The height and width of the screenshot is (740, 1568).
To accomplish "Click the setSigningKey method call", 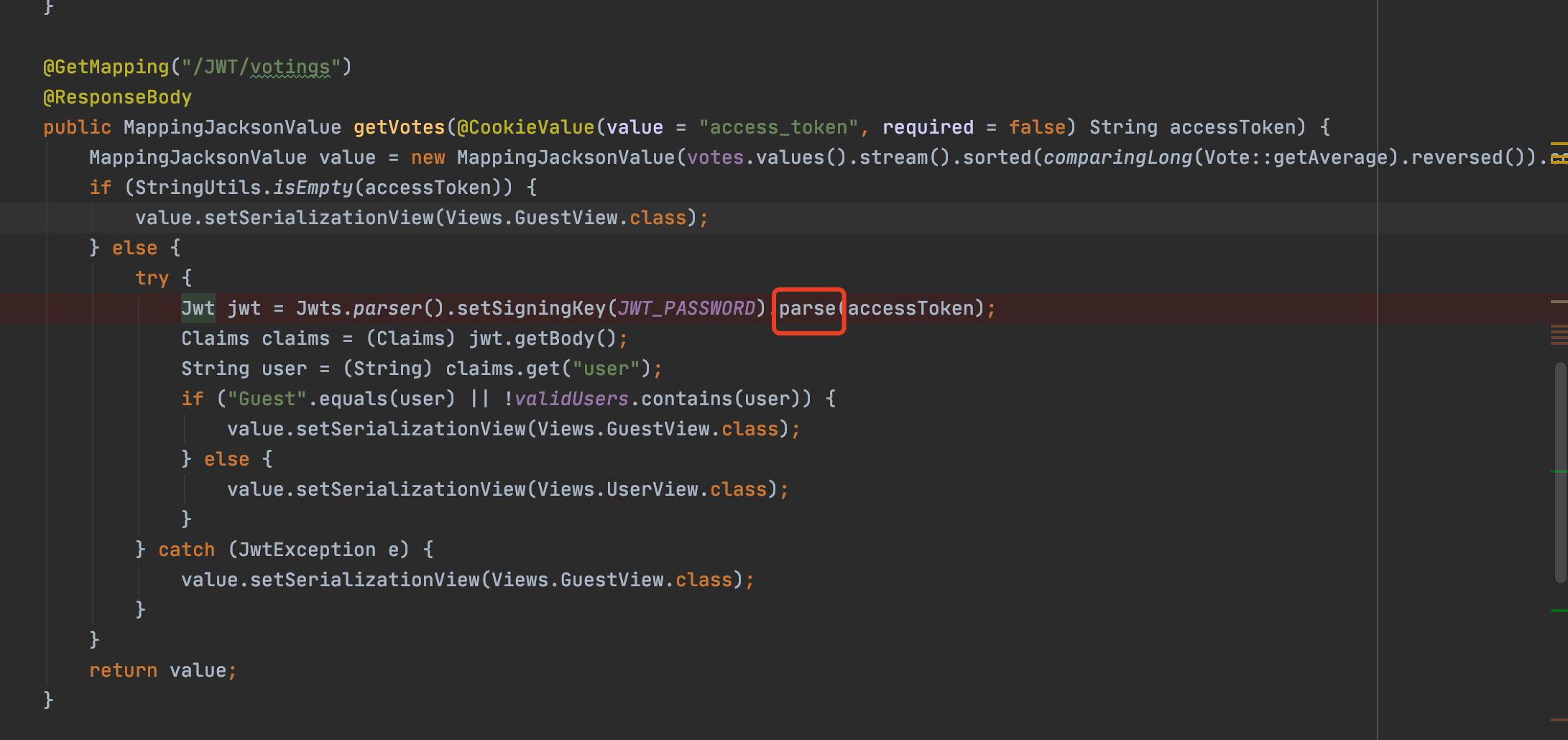I will point(531,309).
